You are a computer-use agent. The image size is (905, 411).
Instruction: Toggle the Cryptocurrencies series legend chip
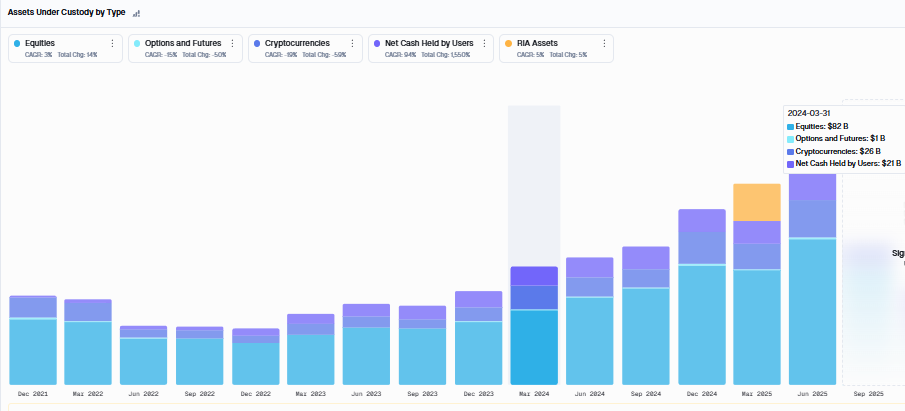[x=305, y=48]
